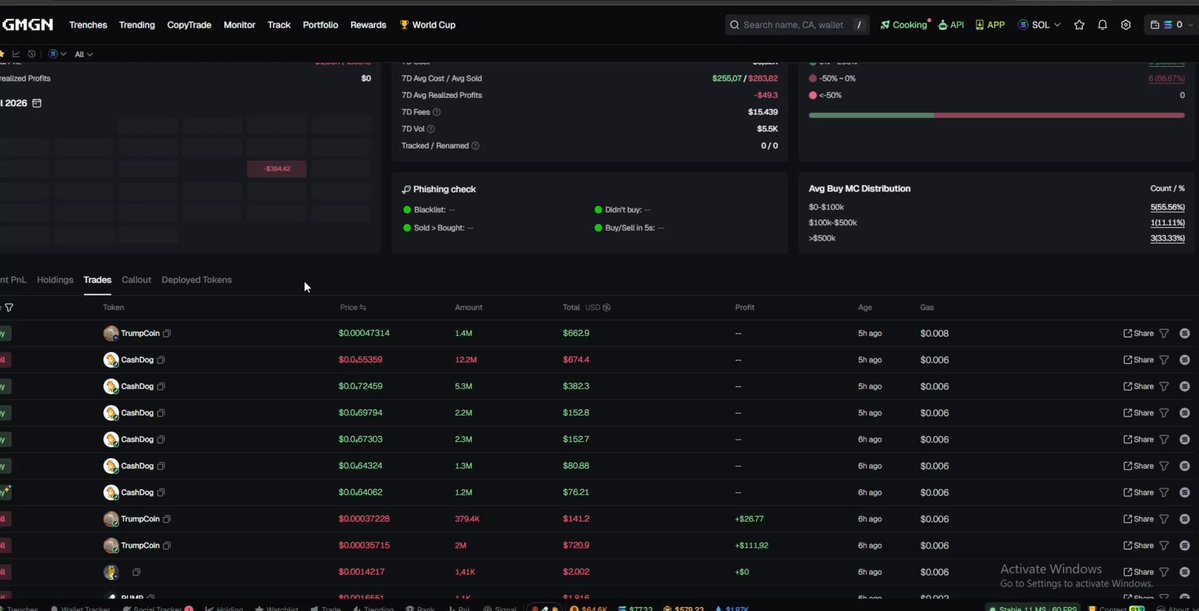The image size is (1199, 611).
Task: Open the calendar icon next to 2026
Action: tap(37, 103)
